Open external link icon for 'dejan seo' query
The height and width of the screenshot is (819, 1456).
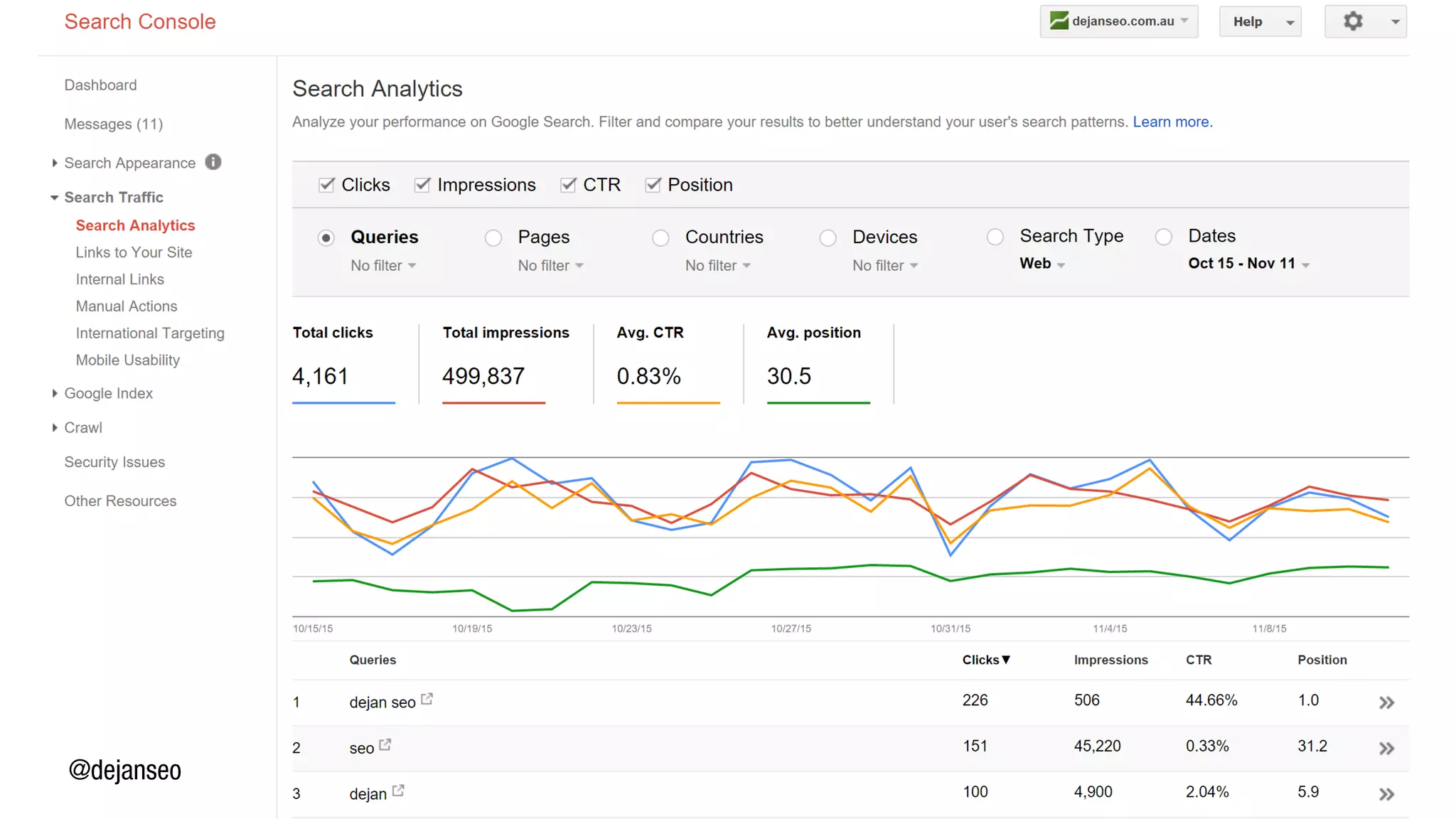pos(427,699)
